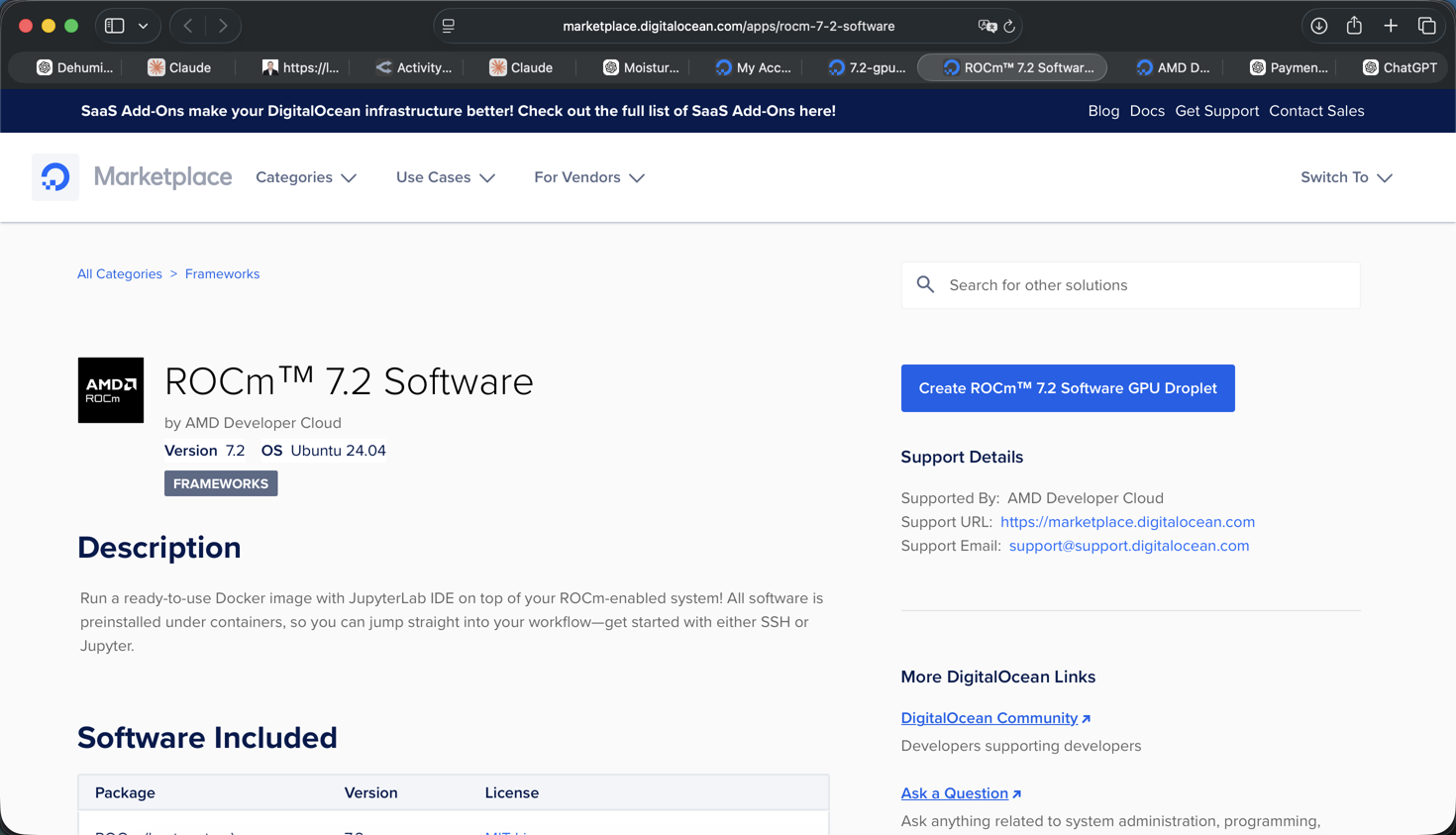Image resolution: width=1456 pixels, height=835 pixels.
Task: Click the DigitalOcean logo icon
Action: (x=55, y=177)
